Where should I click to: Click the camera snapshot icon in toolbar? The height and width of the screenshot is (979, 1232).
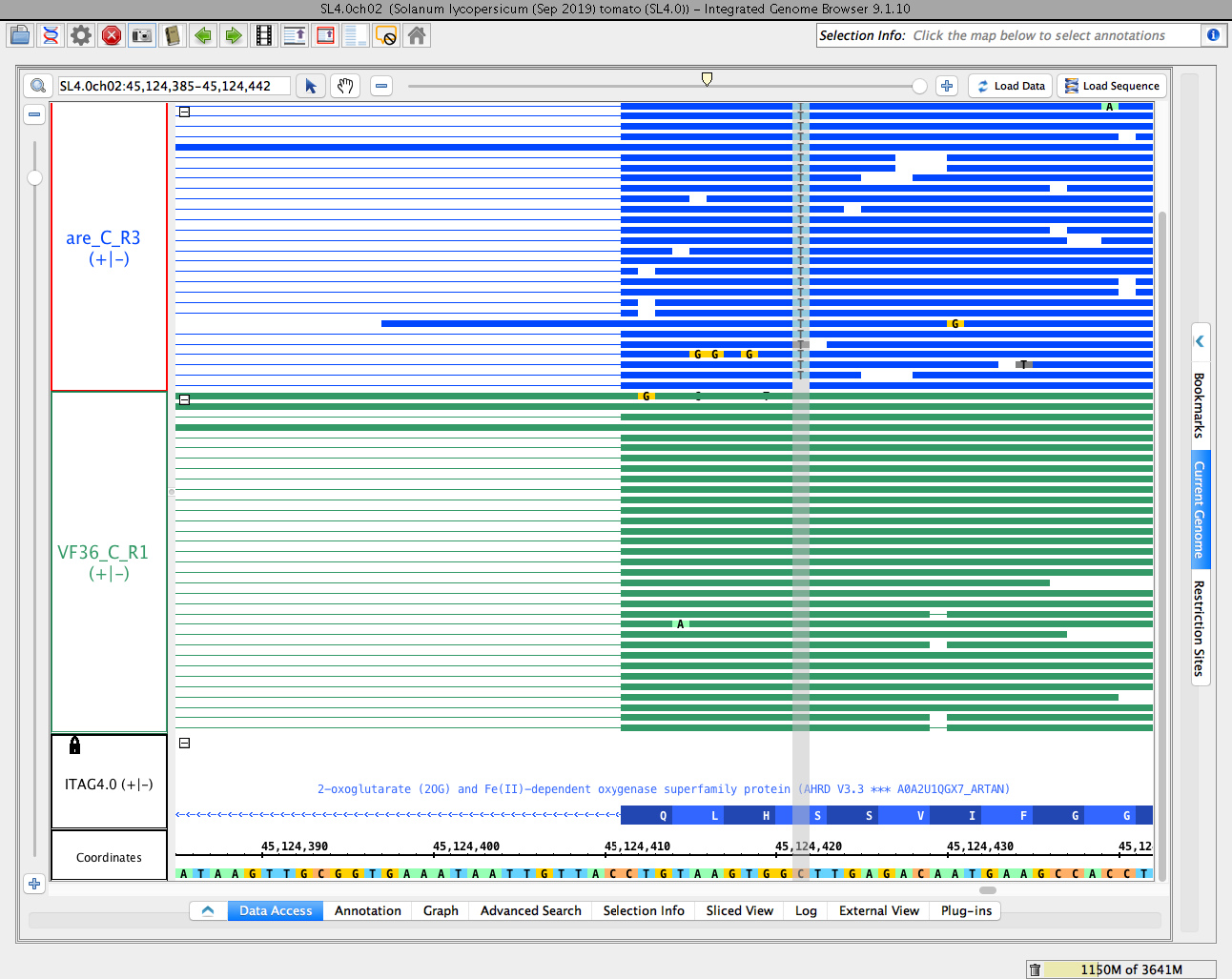(142, 36)
